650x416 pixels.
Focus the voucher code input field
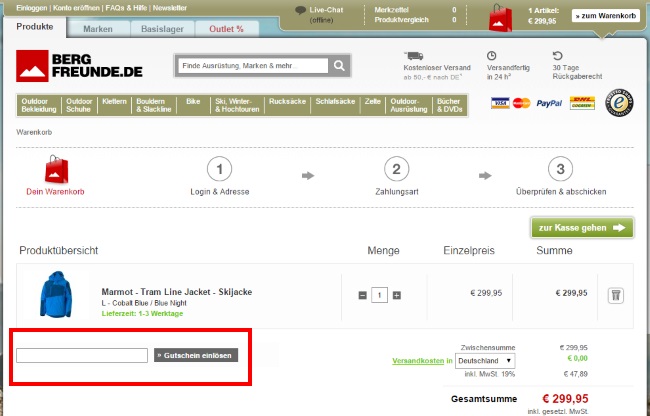[x=82, y=356]
